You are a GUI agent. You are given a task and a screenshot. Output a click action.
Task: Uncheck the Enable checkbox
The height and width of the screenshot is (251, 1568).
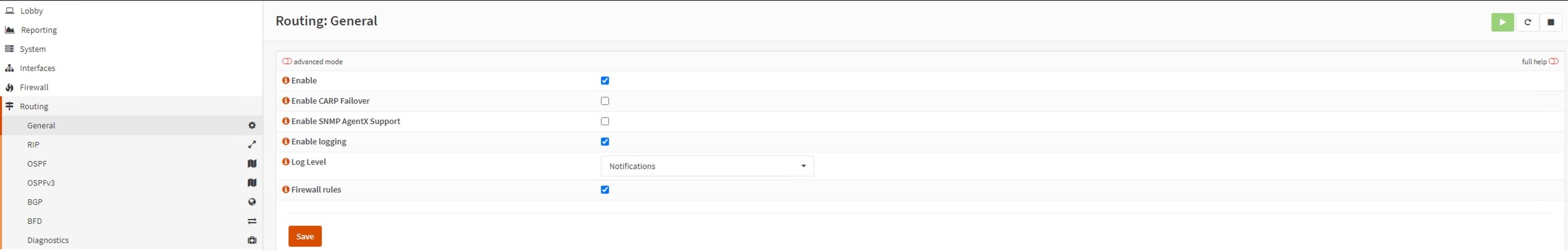(605, 80)
